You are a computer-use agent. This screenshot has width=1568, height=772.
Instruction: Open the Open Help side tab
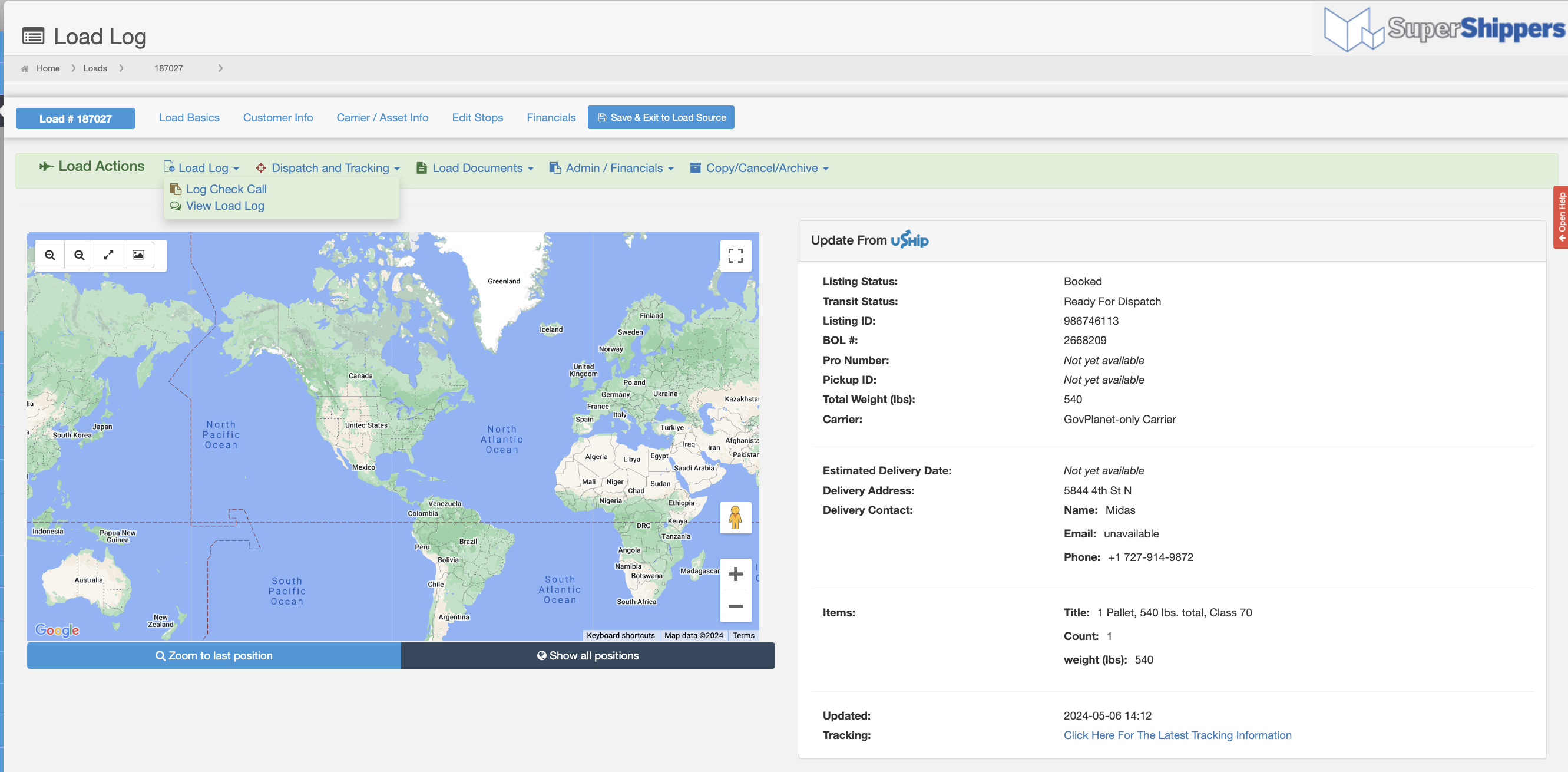[1561, 217]
